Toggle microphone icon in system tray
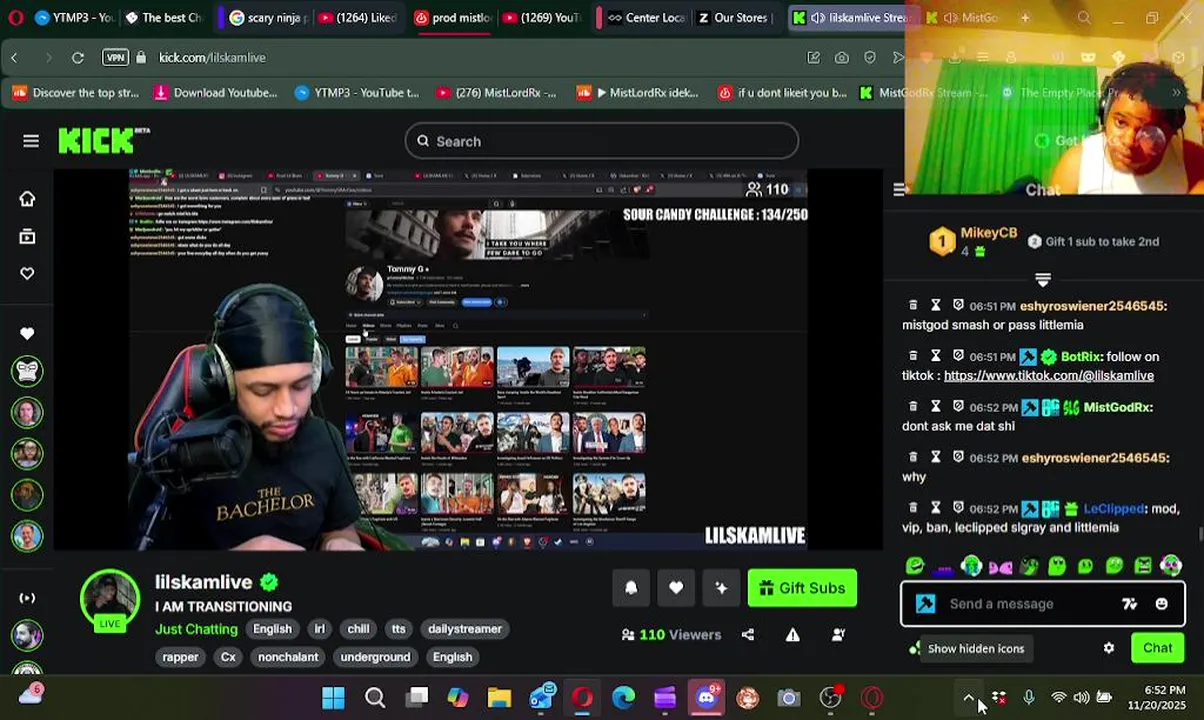This screenshot has height=720, width=1204. click(x=1028, y=697)
